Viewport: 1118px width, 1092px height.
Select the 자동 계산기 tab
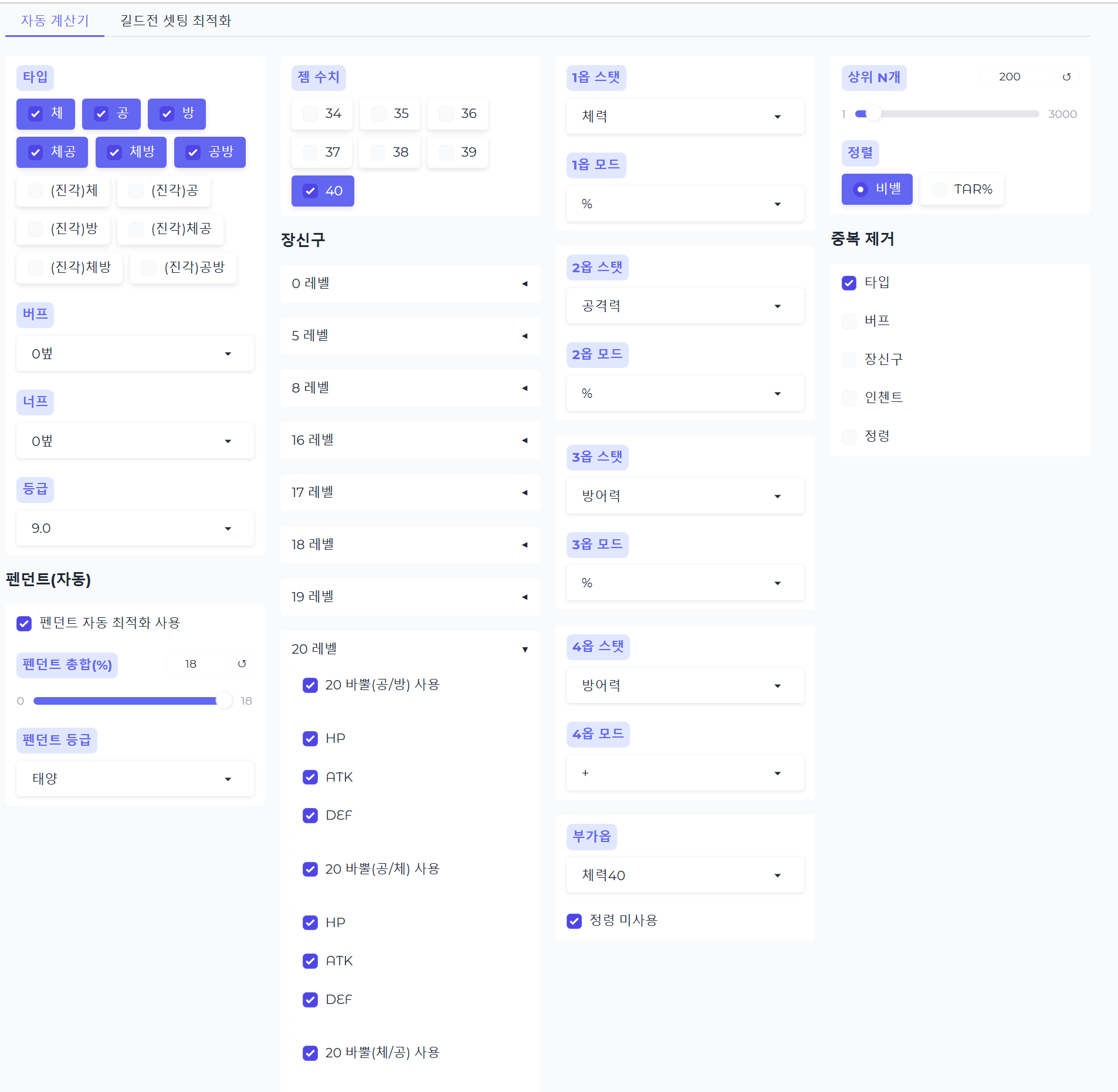click(55, 21)
